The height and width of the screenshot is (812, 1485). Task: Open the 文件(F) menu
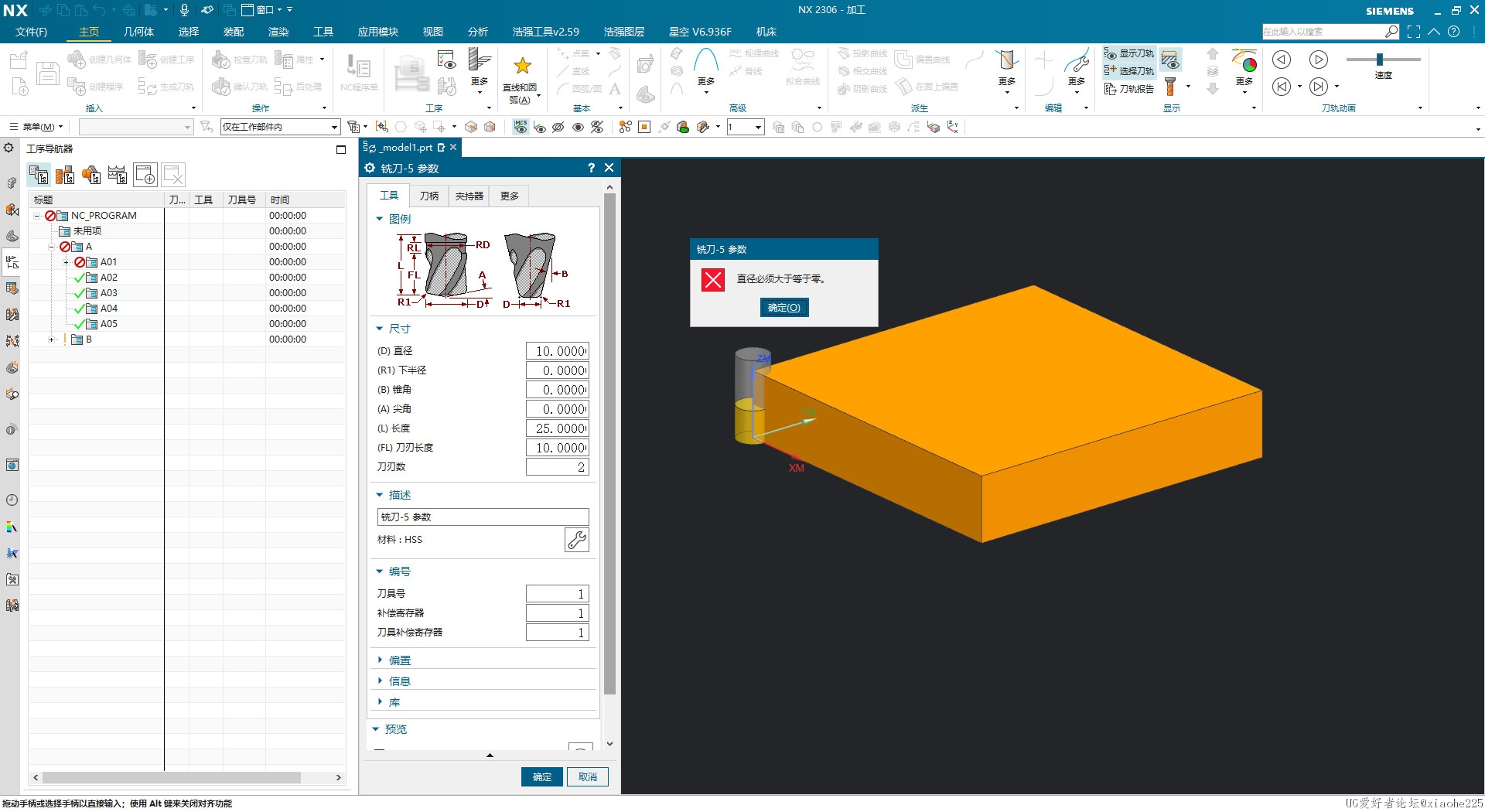[x=31, y=32]
